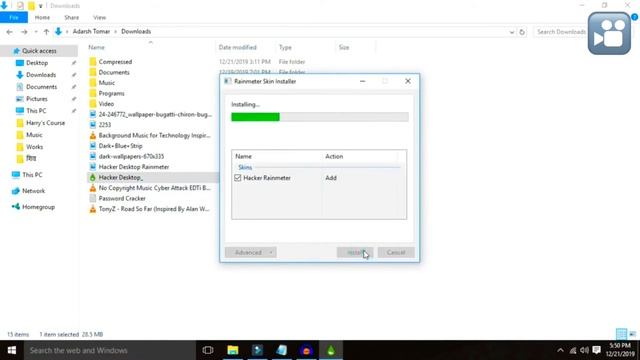Image resolution: width=640 pixels, height=360 pixels.
Task: Switch to the Home ribbon tab
Action: click(42, 18)
